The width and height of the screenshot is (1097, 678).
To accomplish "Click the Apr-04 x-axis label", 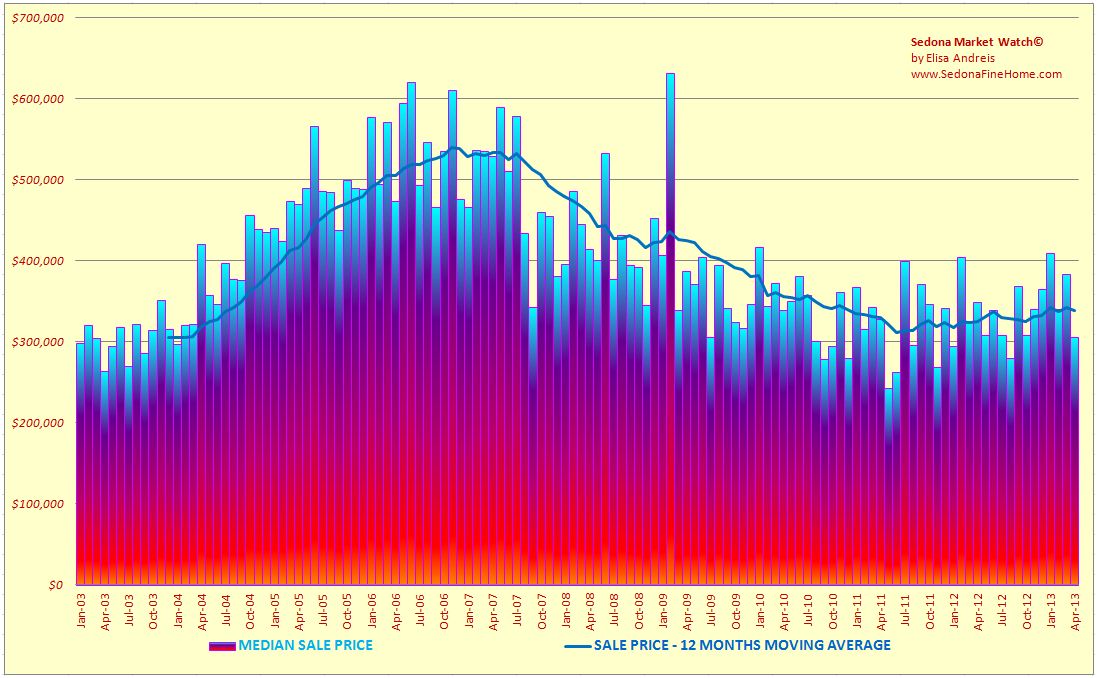I will [x=202, y=612].
